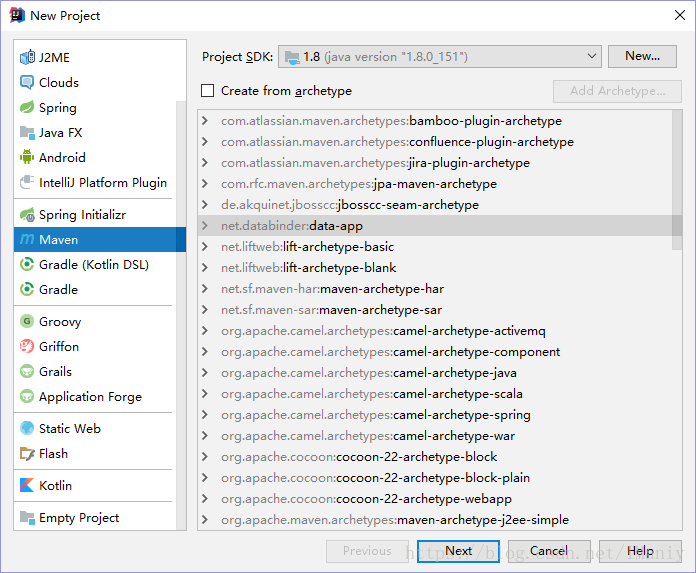Screen dimensions: 696x573
Task: Select the Kotlin K icon
Action: (x=27, y=486)
